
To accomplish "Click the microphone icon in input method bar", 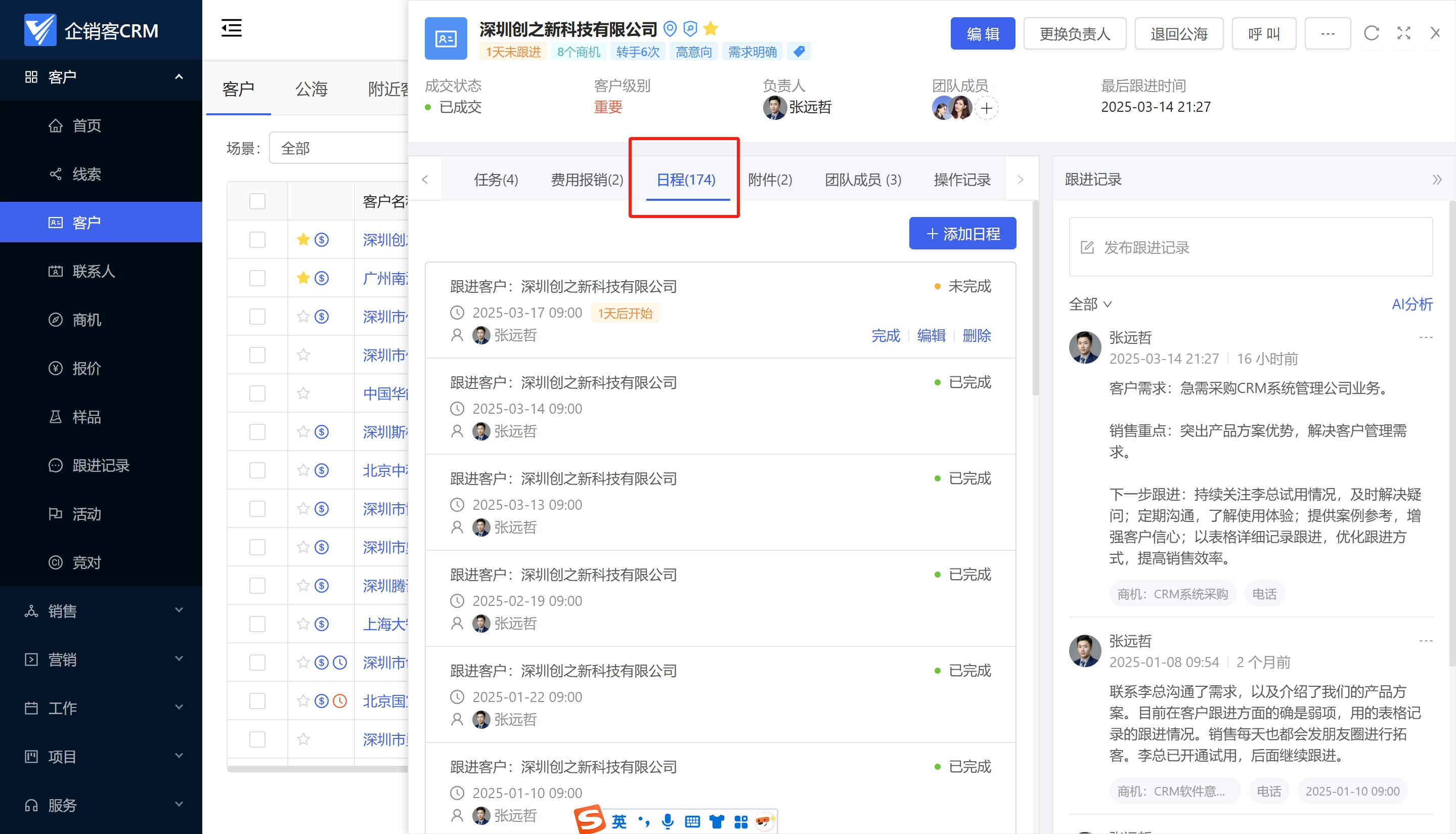I will pyautogui.click(x=667, y=821).
